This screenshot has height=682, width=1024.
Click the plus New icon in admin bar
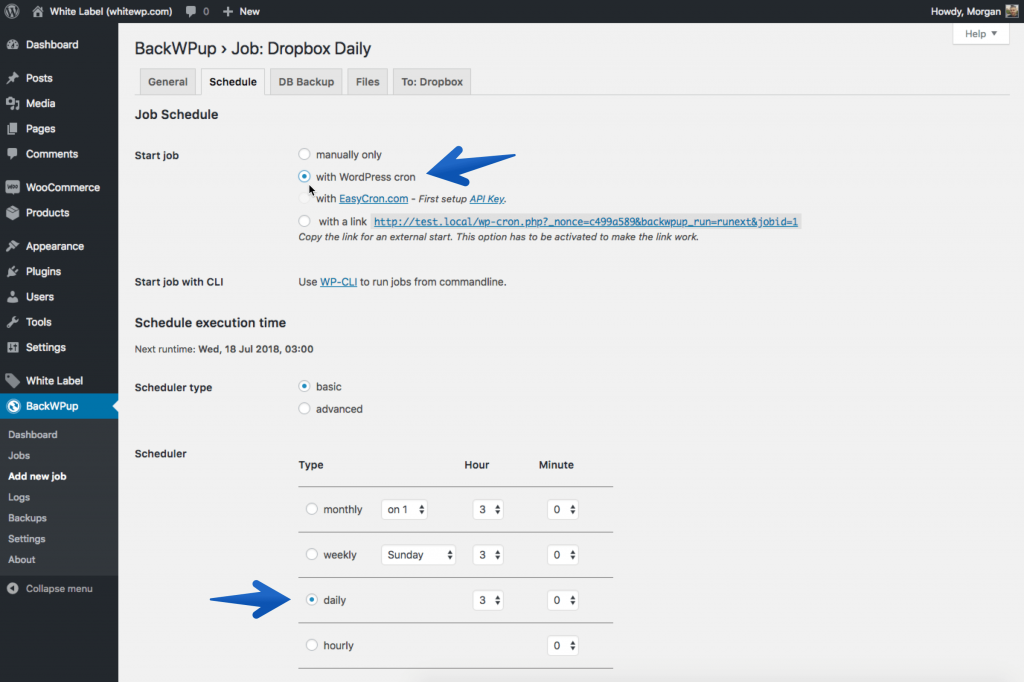click(x=227, y=11)
